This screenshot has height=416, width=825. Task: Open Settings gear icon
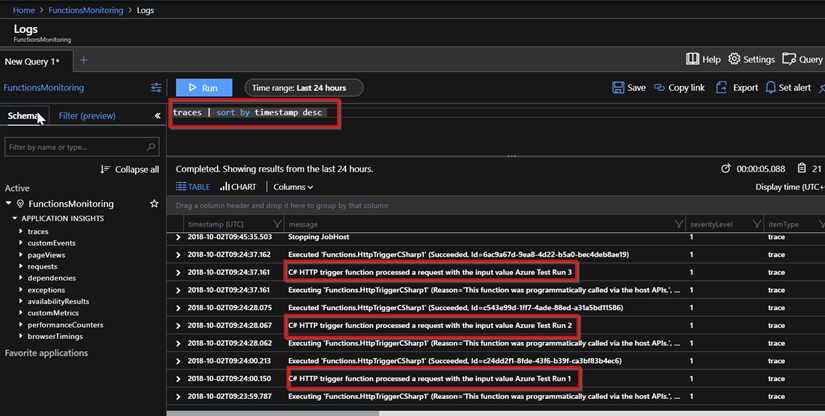(734, 59)
